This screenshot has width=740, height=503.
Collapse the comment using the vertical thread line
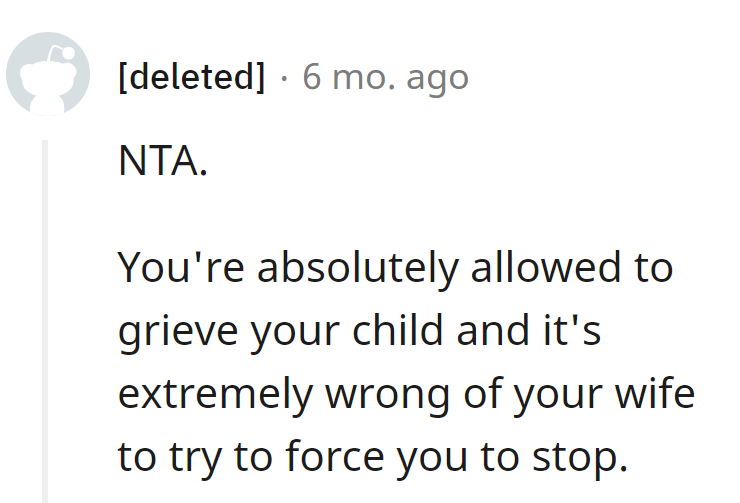click(46, 320)
